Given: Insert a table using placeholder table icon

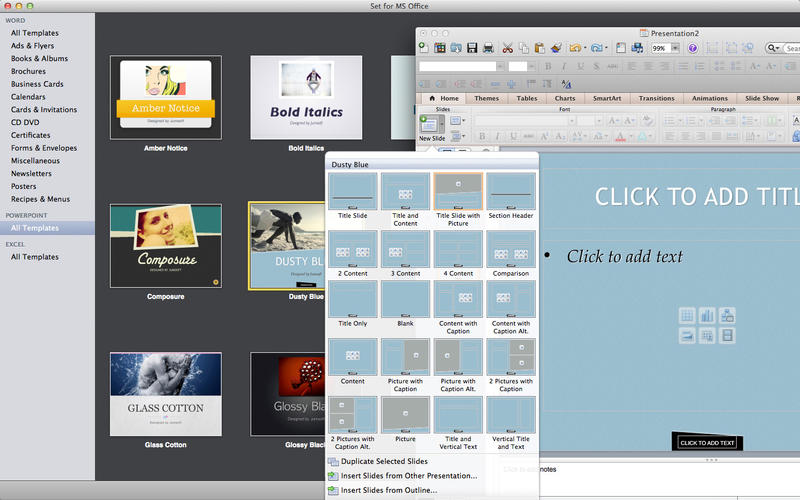Looking at the screenshot, I should tap(687, 316).
